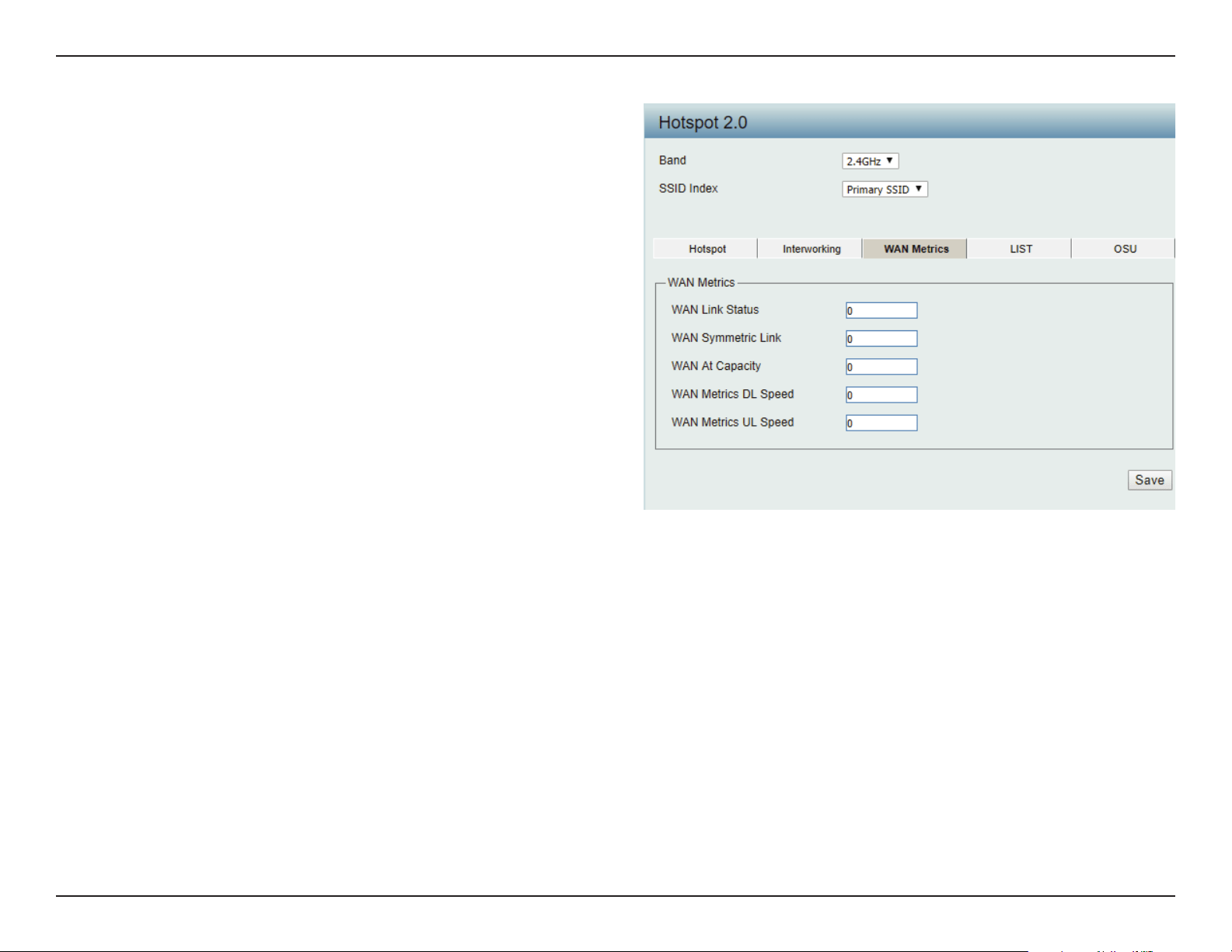1232x952 pixels.
Task: Click the WAN Link Status input field
Action: click(x=881, y=310)
